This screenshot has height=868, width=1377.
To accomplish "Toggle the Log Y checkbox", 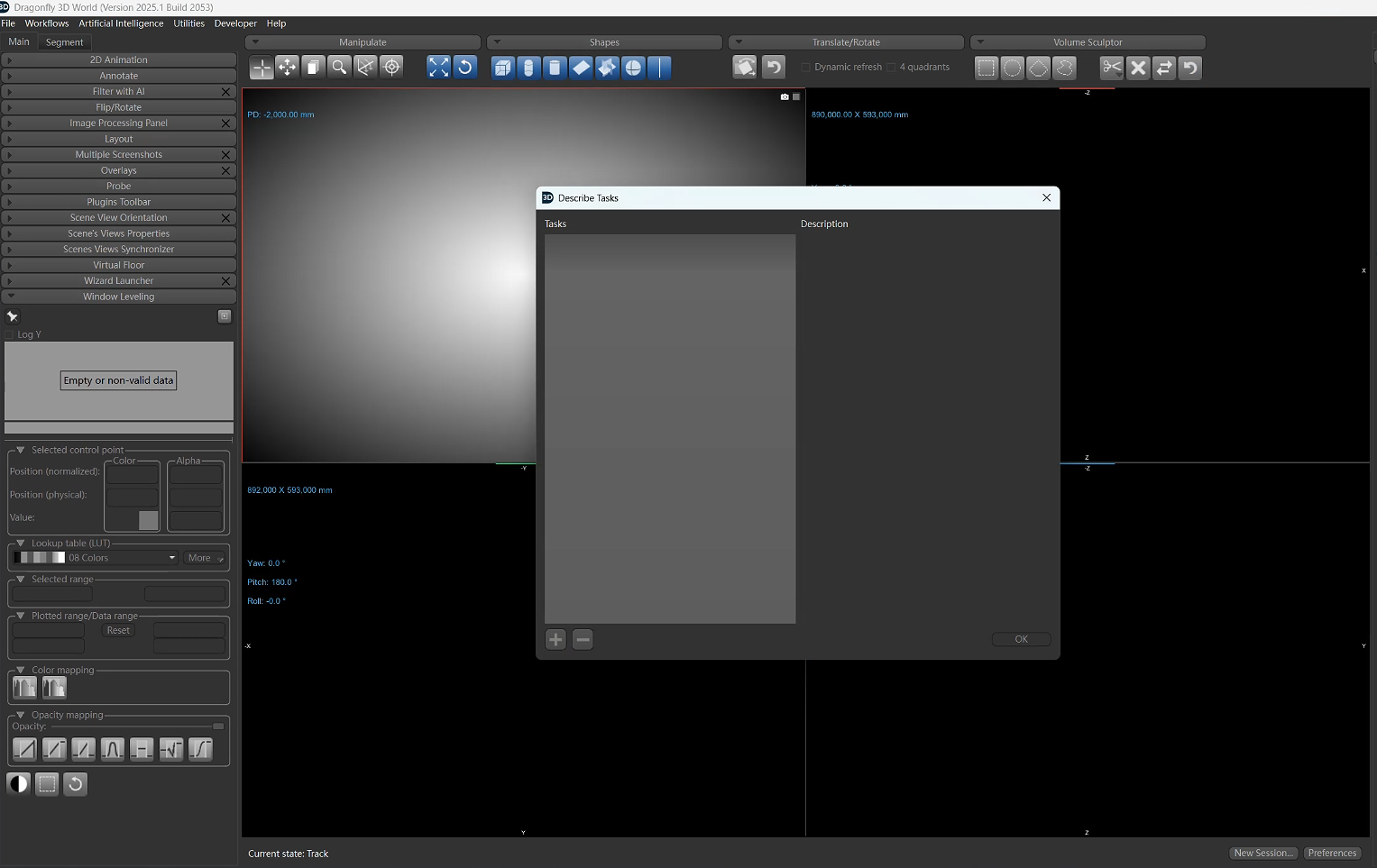I will 10,335.
